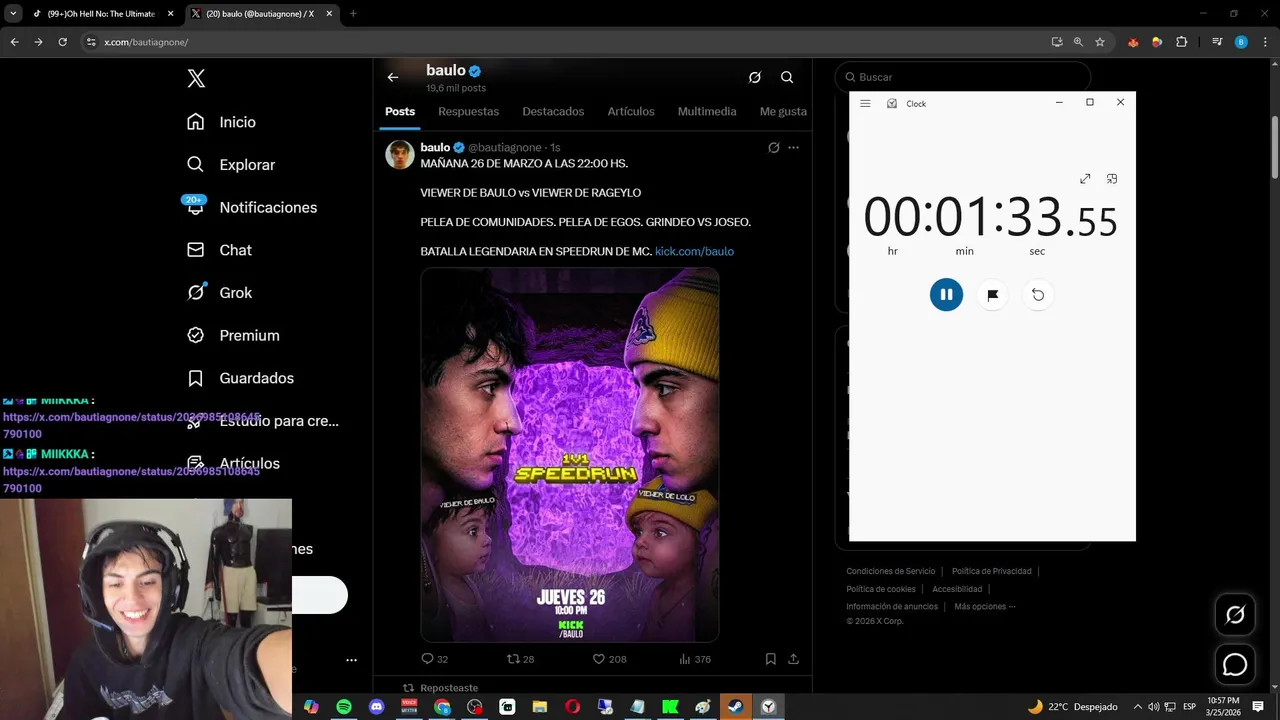1280x720 pixels.
Task: Switch to the Me gusta tab
Action: [x=783, y=111]
